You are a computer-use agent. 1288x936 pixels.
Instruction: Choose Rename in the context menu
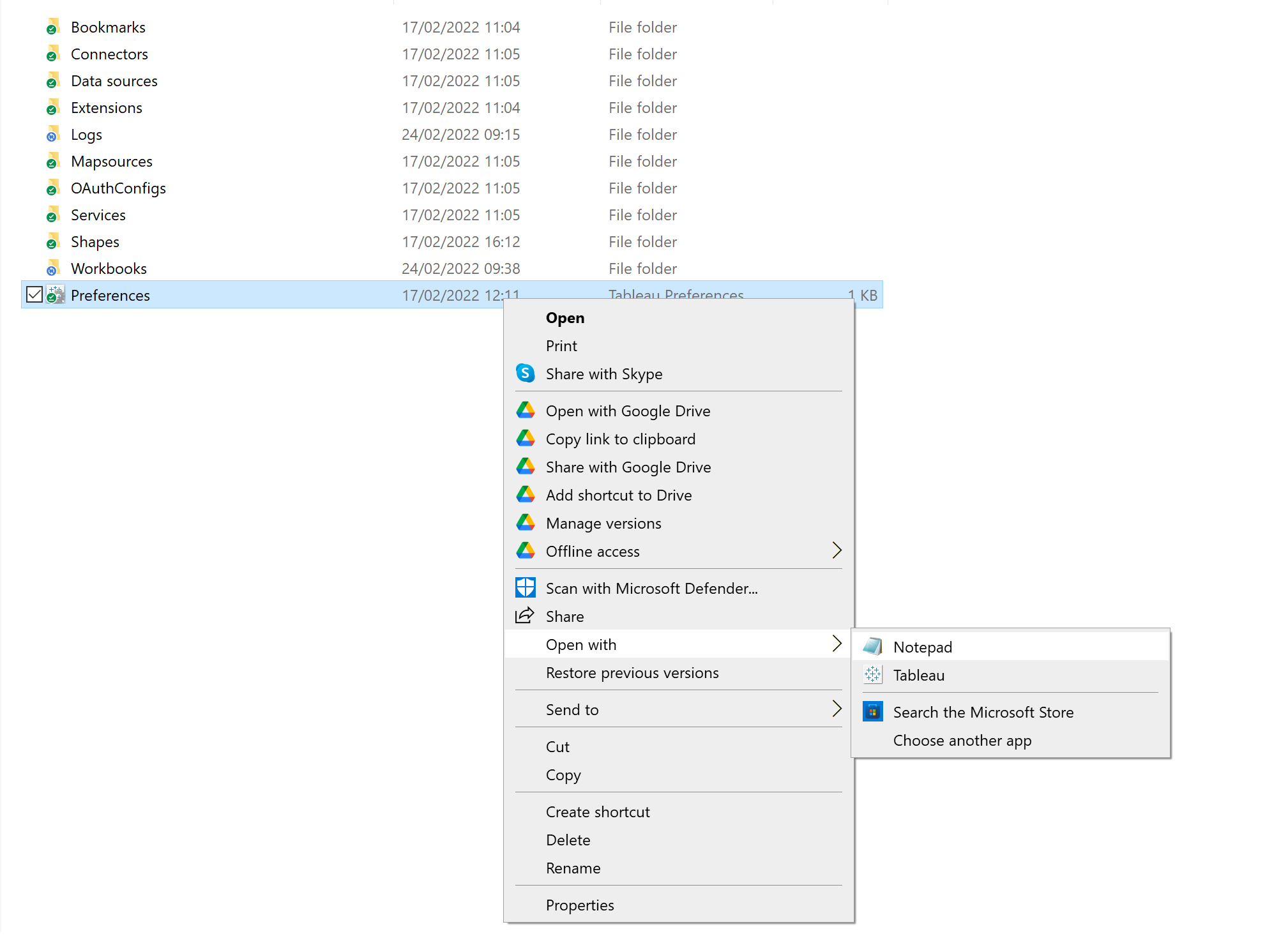[573, 868]
